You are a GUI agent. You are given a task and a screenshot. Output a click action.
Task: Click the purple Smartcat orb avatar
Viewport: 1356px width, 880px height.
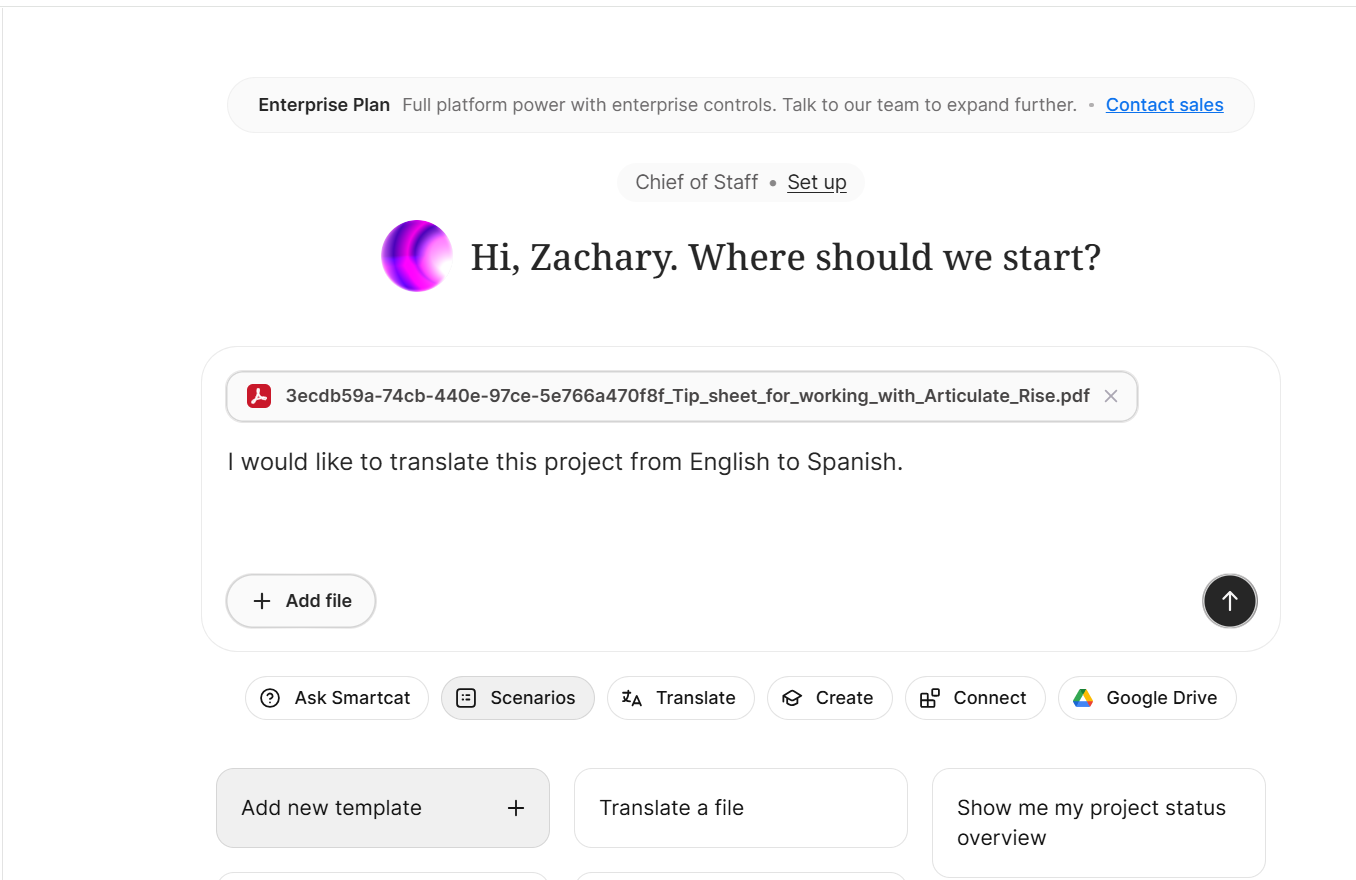(417, 256)
